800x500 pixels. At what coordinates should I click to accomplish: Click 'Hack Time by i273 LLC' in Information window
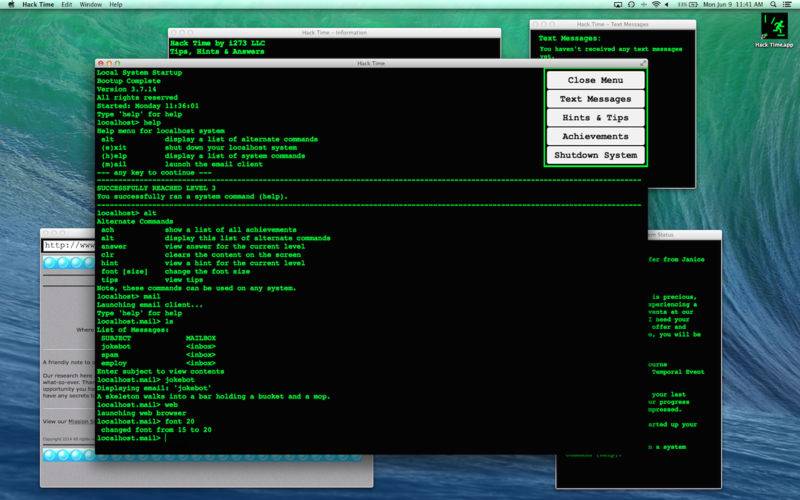pos(218,43)
